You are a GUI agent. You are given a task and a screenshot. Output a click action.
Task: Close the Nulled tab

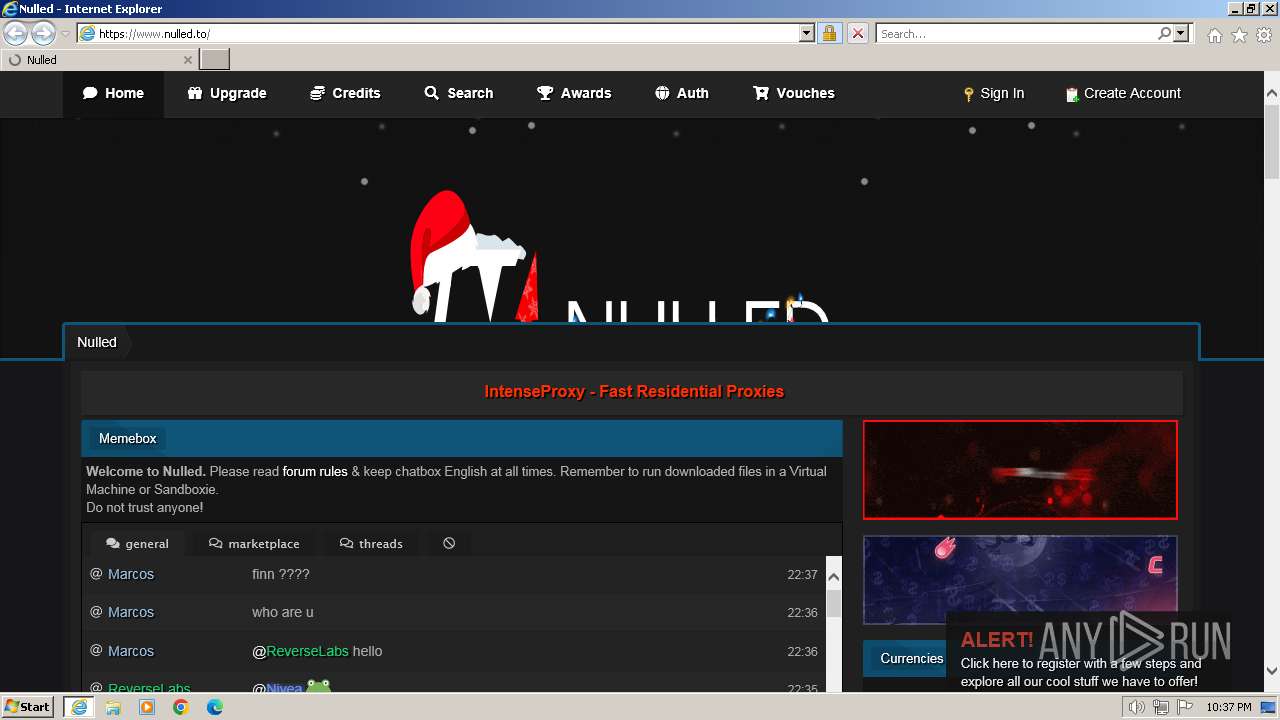point(187,60)
